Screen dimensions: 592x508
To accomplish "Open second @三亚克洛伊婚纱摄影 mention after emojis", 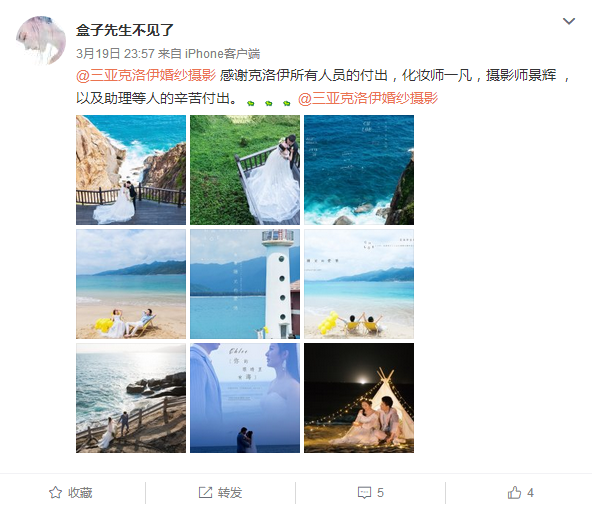I will click(368, 98).
